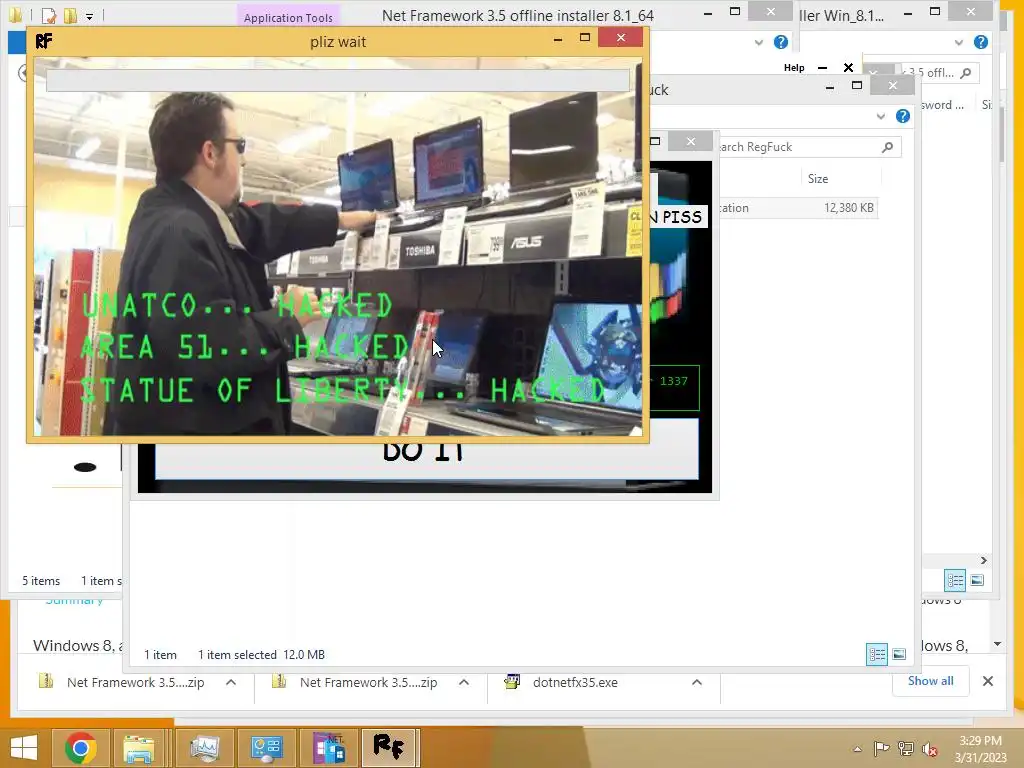
Task: Expand ribbon in Win_8.1 Explorer window
Action: point(958,42)
